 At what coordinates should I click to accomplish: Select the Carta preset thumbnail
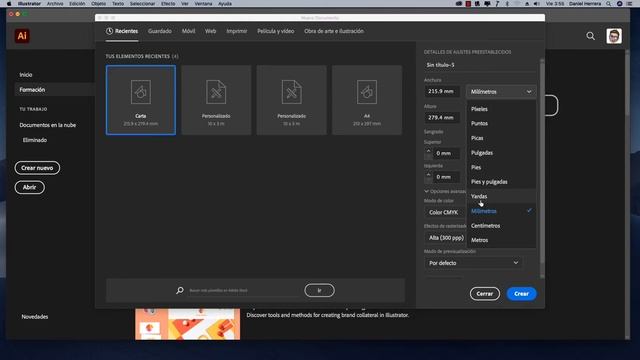tap(141, 100)
